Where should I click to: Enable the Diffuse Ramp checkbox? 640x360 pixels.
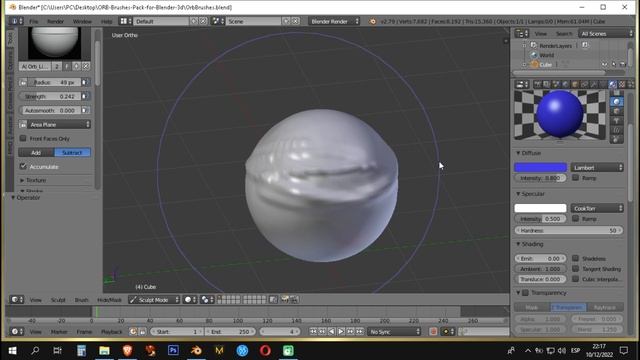[576, 178]
